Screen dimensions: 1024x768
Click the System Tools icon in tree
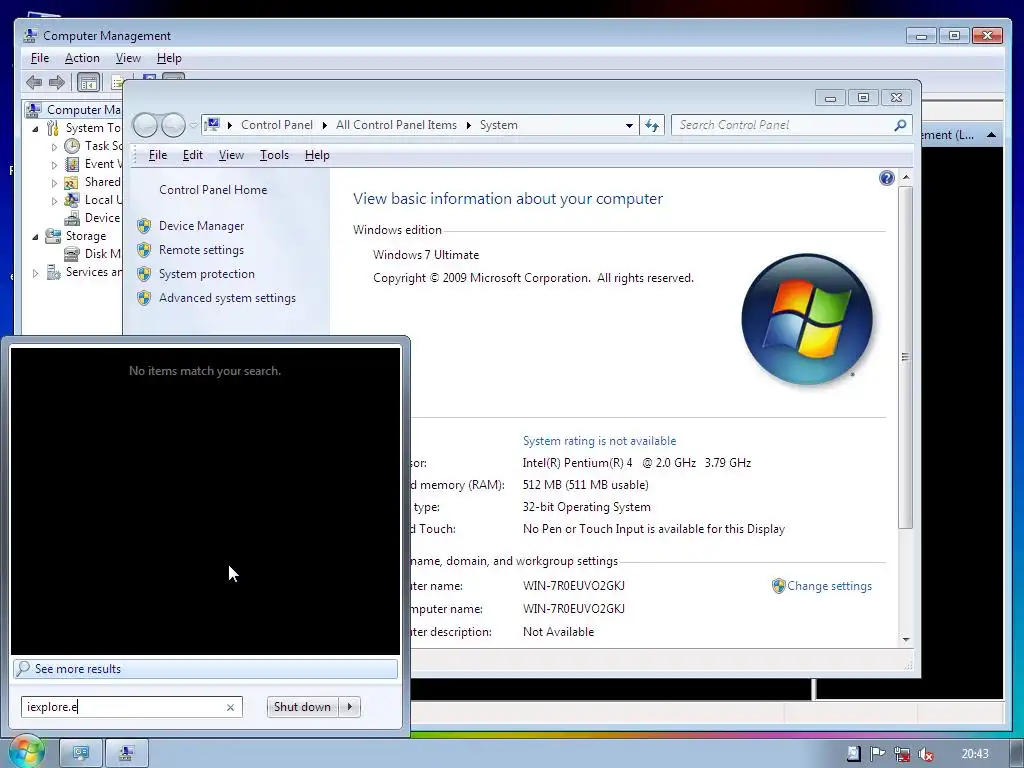[x=53, y=129]
